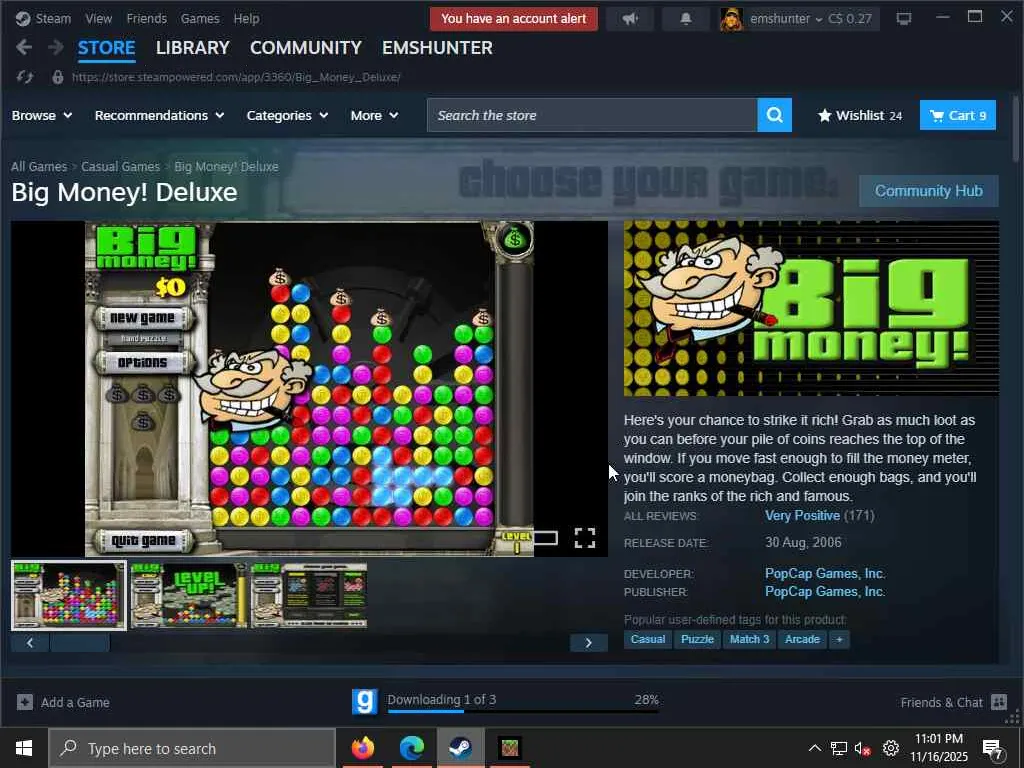Toggle fullscreen for the screenshot viewer
The height and width of the screenshot is (768, 1024).
pyautogui.click(x=584, y=537)
